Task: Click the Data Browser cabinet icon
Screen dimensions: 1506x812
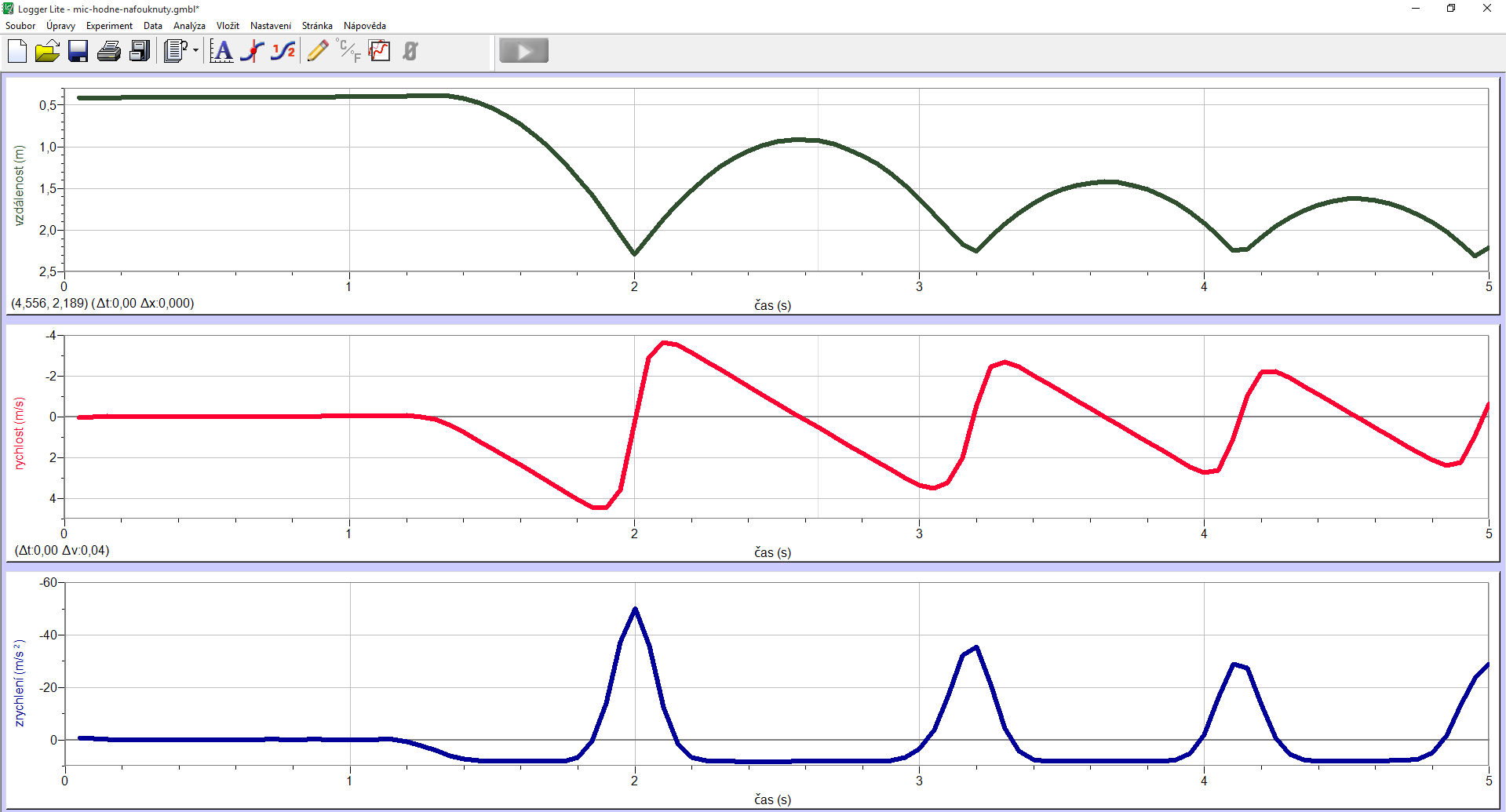Action: [140, 52]
